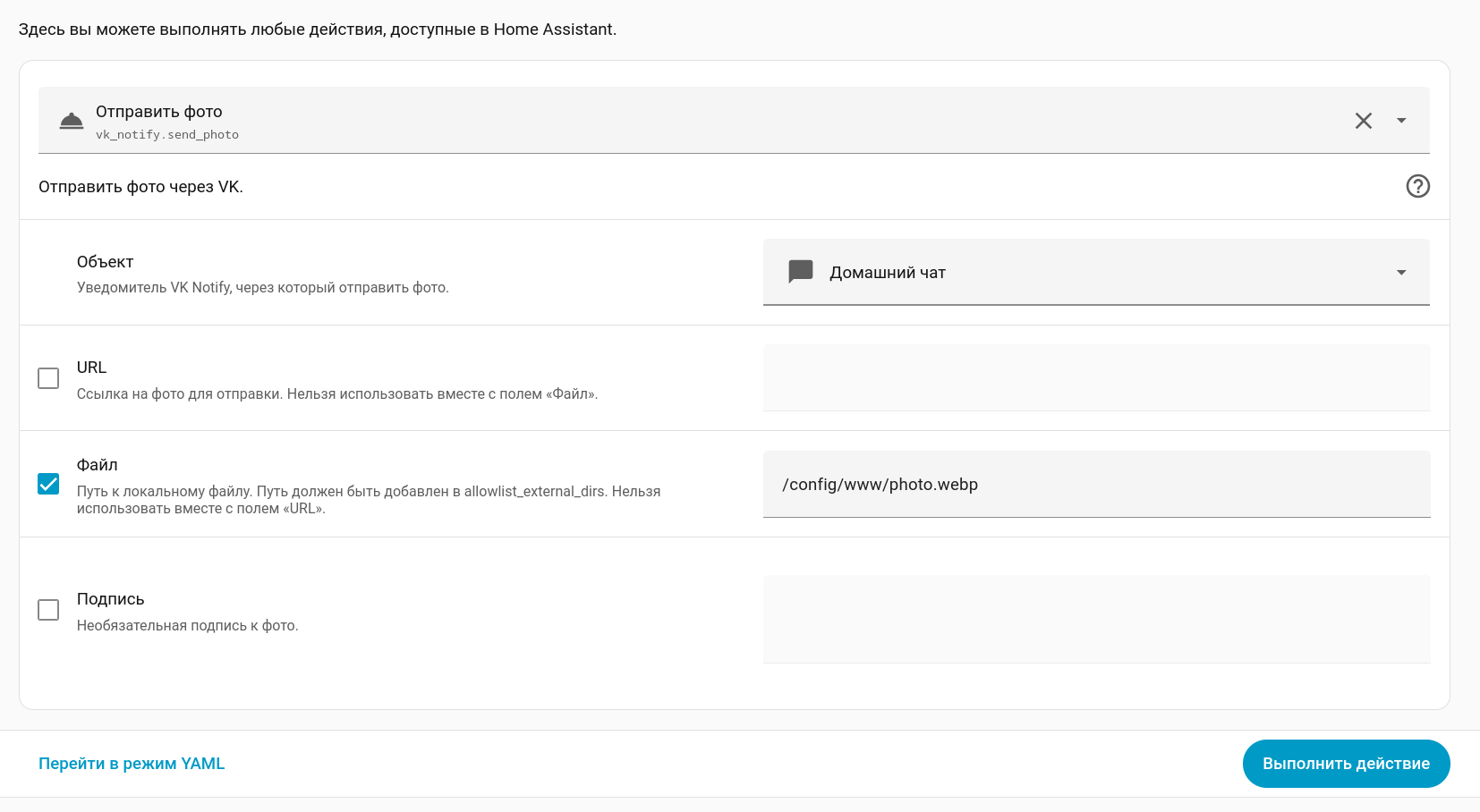This screenshot has height=812, width=1480.
Task: Select the "vk_notify.send_photo" service identifier text
Action: (x=167, y=134)
